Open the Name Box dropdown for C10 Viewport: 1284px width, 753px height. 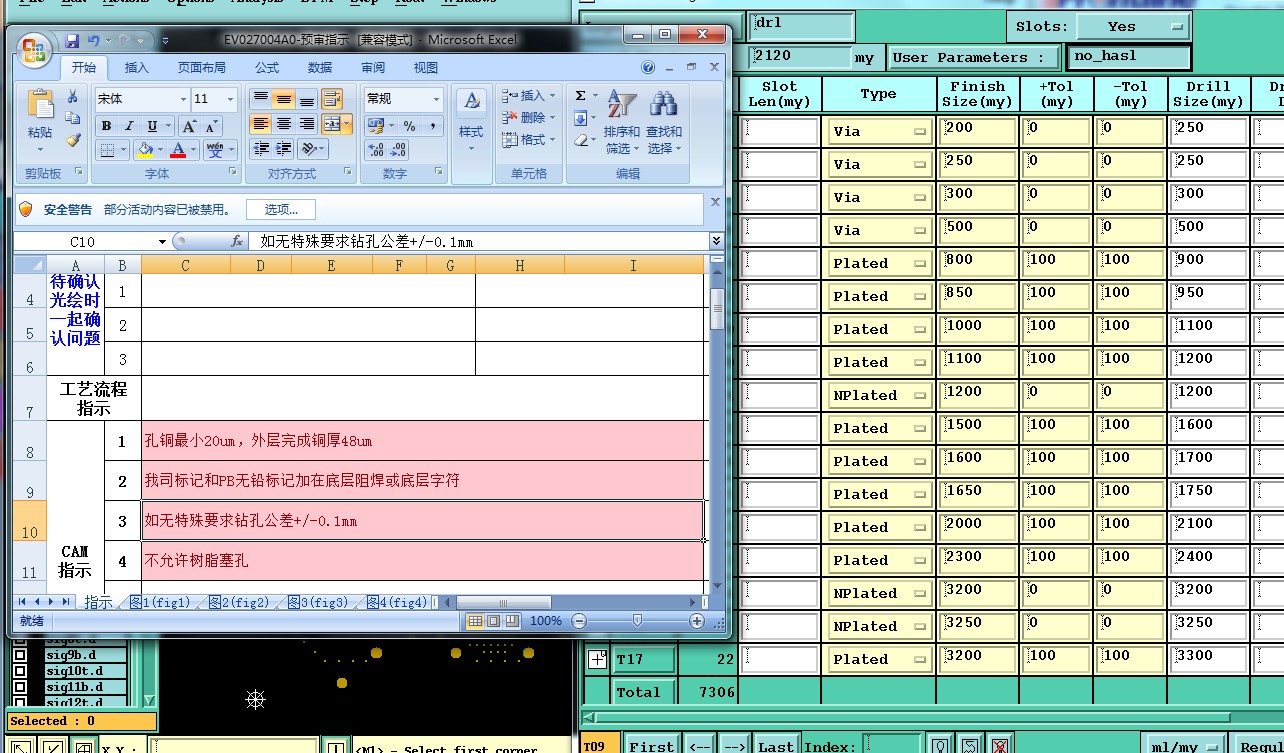162,242
